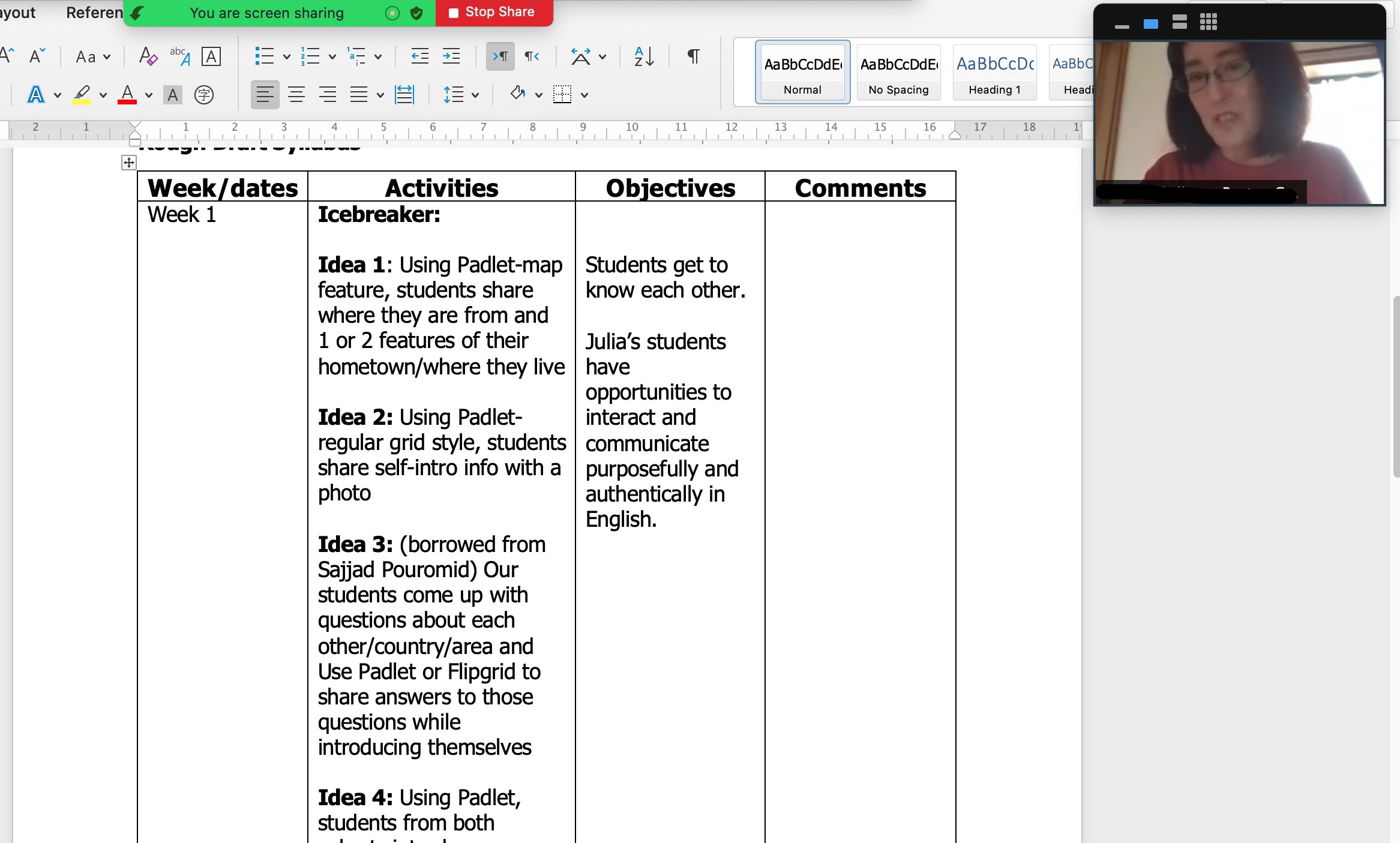The width and height of the screenshot is (1400, 843).
Task: Apply character border icon
Action: click(x=211, y=56)
